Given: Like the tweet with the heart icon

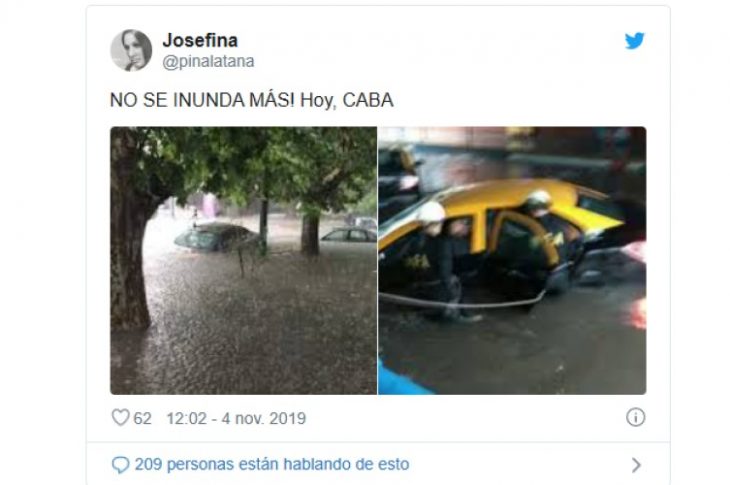Looking at the screenshot, I should coord(121,418).
